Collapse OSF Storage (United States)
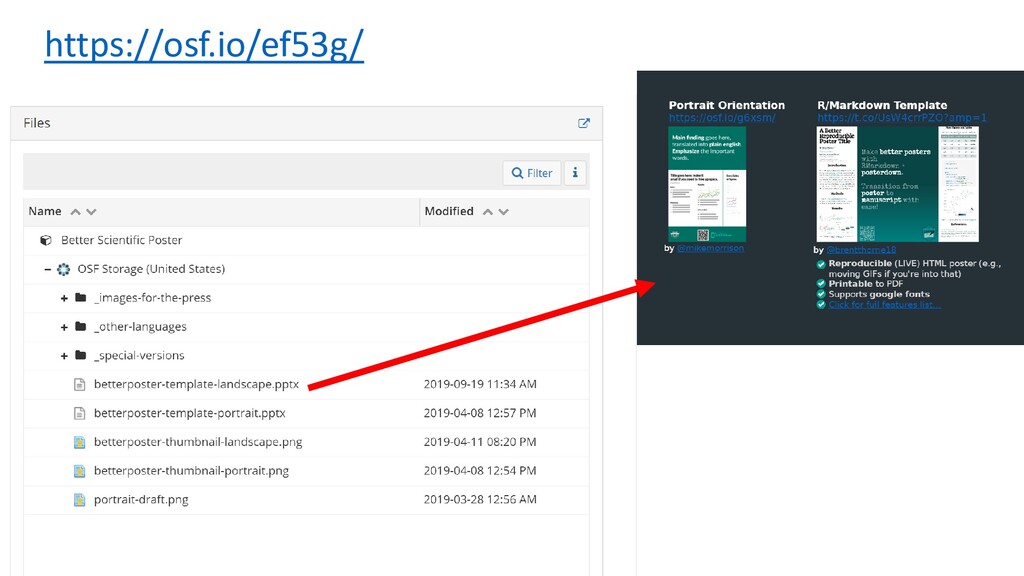This screenshot has width=1024, height=576. point(47,269)
